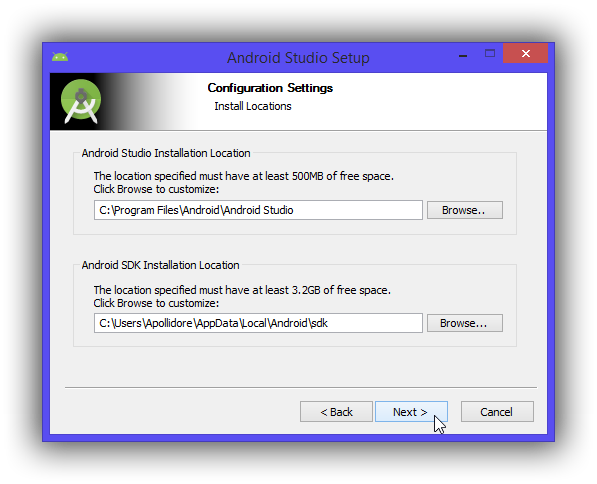Go back with the < Back button
Image resolution: width=597 pixels, height=484 pixels.
click(x=336, y=411)
